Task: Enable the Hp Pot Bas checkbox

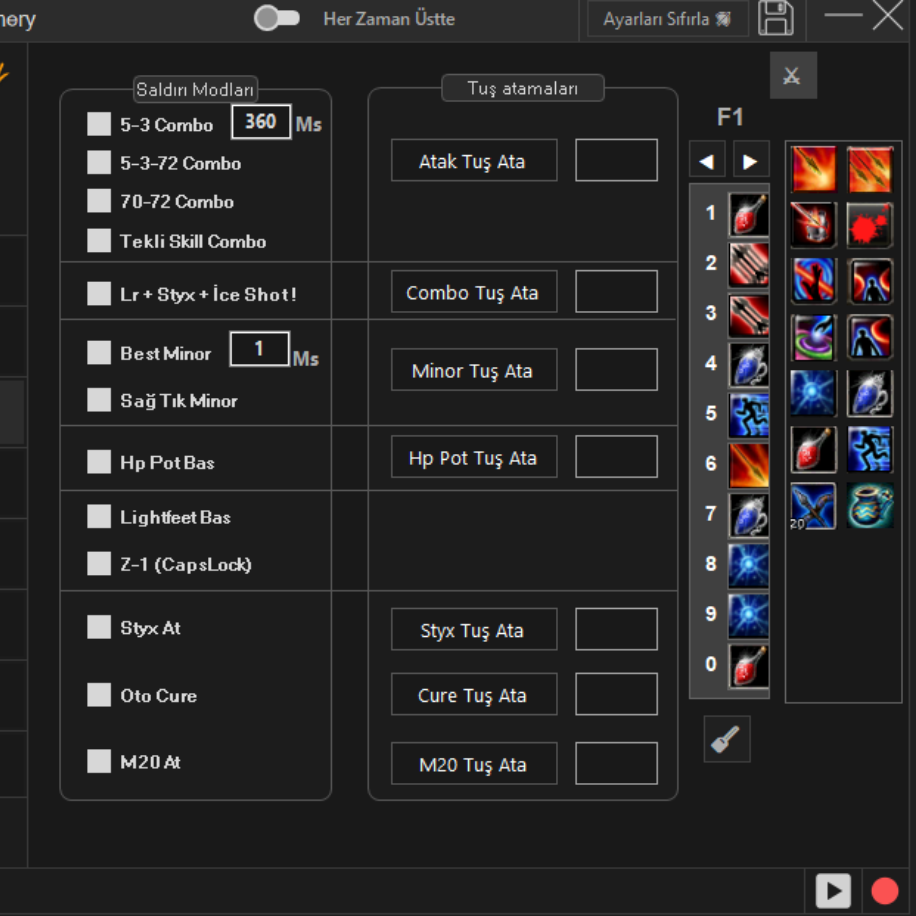Action: tap(99, 462)
